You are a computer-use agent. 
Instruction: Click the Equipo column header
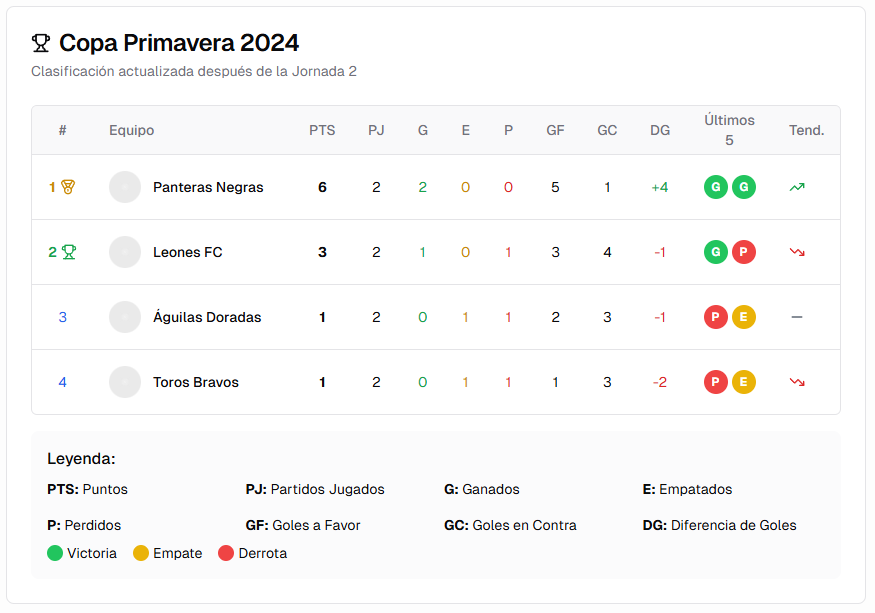[131, 130]
